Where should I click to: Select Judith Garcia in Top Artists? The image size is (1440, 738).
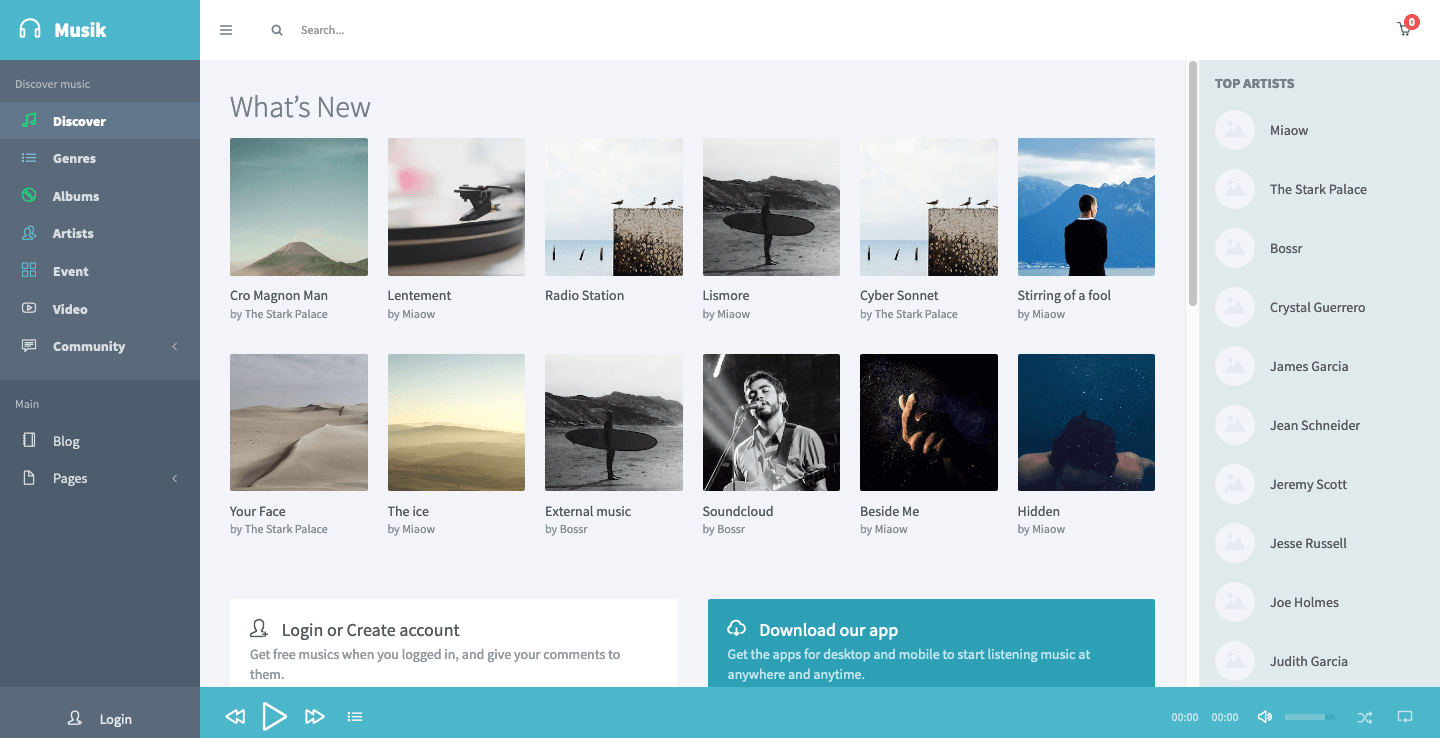[x=1309, y=661]
